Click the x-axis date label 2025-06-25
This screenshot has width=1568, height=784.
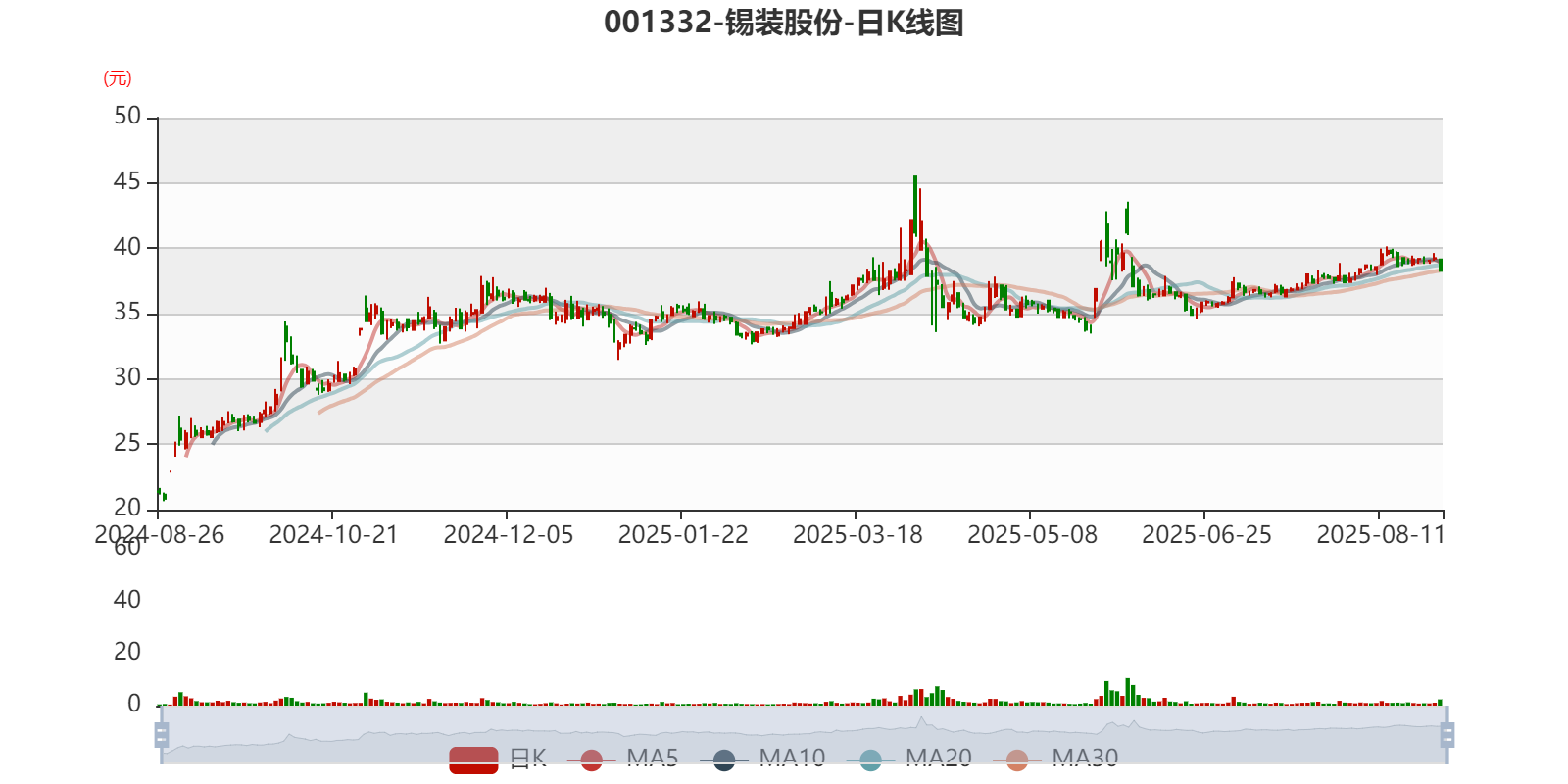[1206, 535]
